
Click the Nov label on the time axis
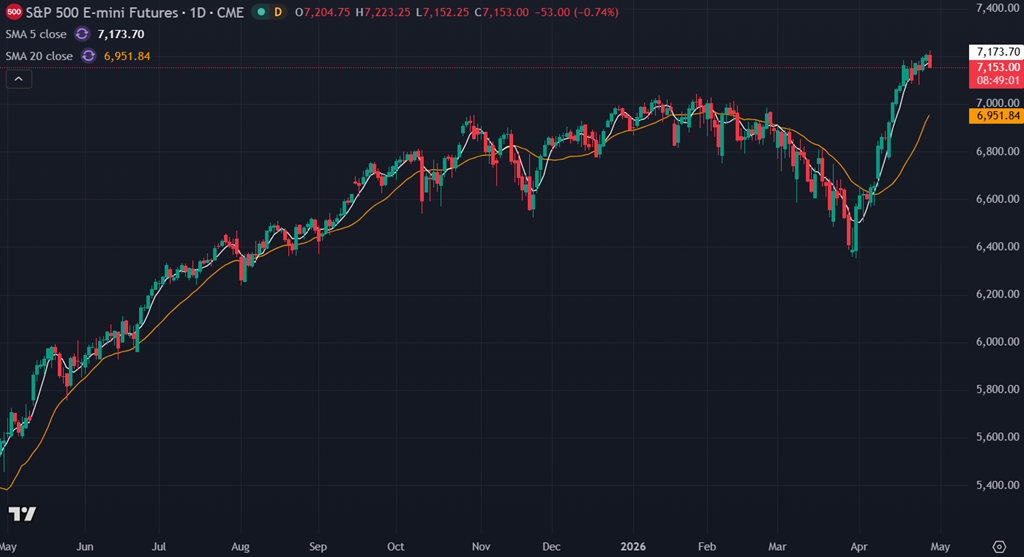(481, 547)
